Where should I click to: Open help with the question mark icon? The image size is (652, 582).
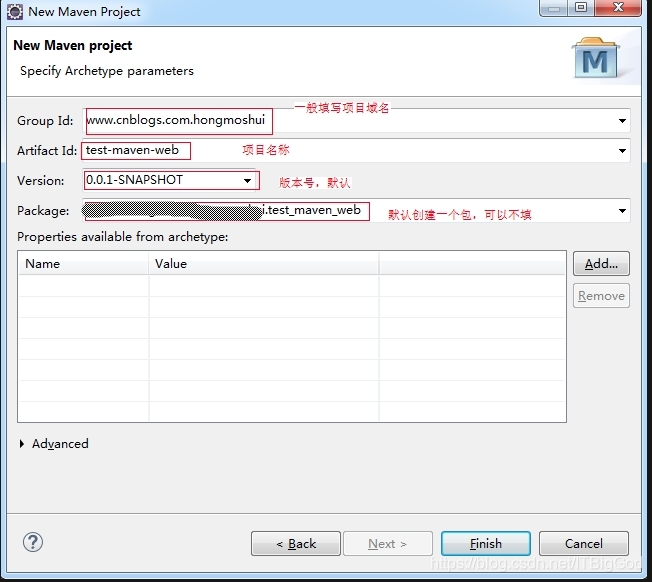[x=33, y=542]
